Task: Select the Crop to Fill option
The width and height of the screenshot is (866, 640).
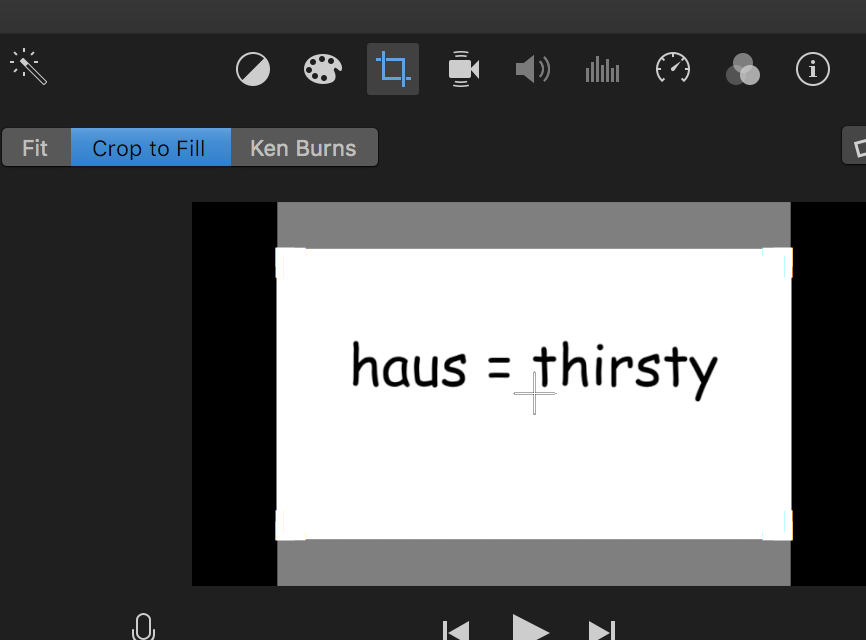Action: tap(150, 148)
